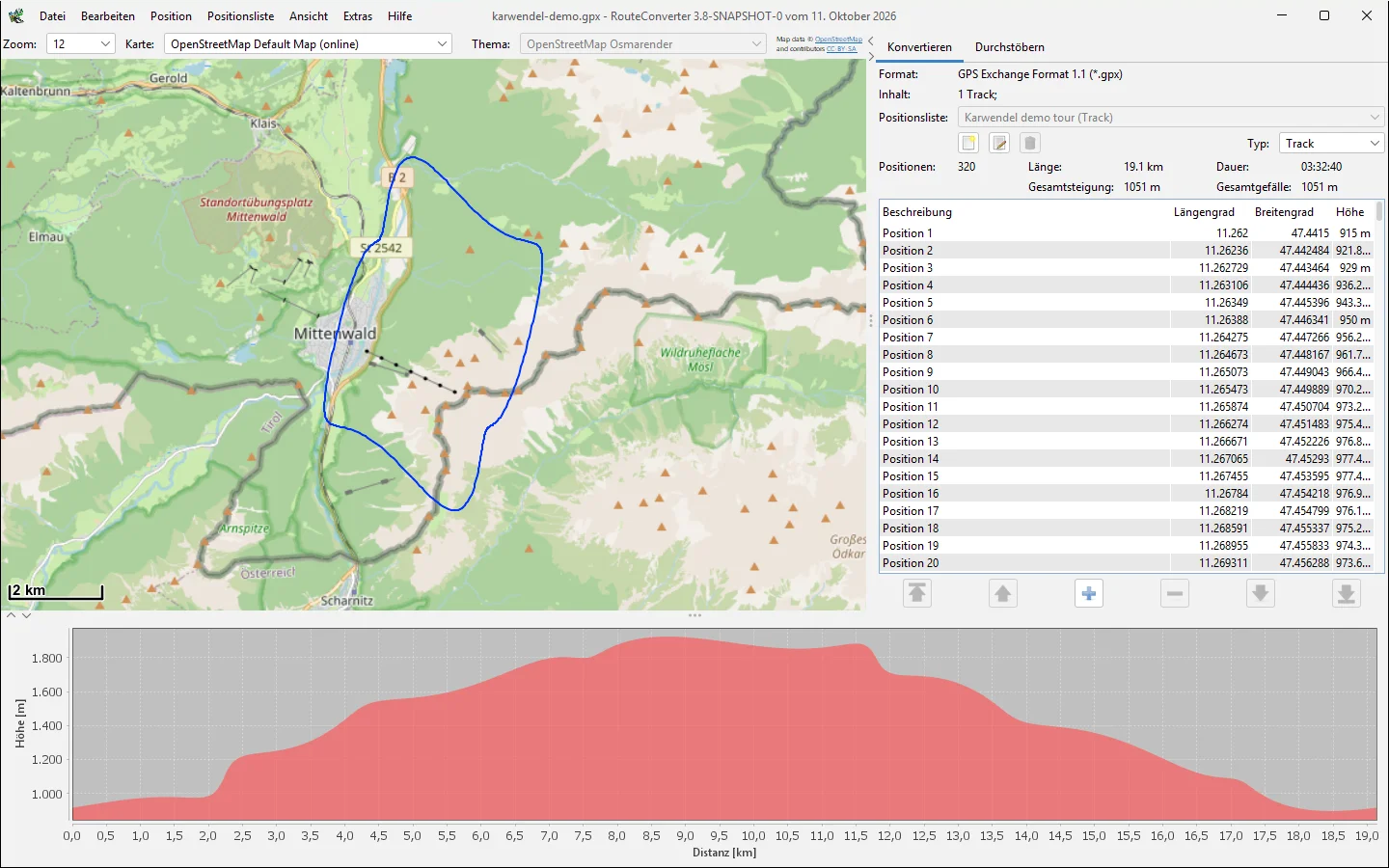The image size is (1389, 868).
Task: Click the Mittenwald label on the map
Action: [335, 334]
